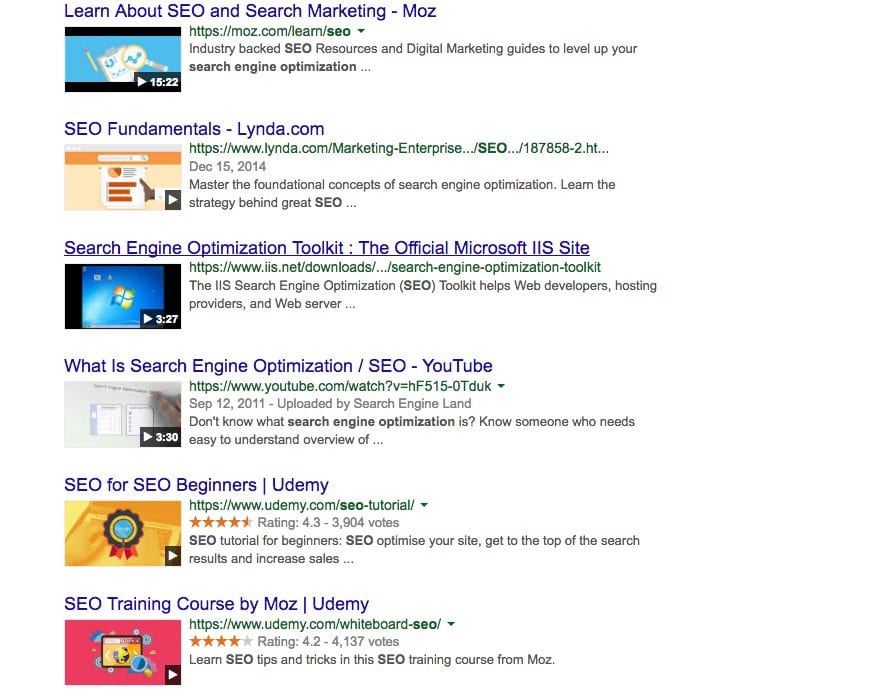
Task: Play the YouTube video thumbnail 3:30
Action: point(123,414)
